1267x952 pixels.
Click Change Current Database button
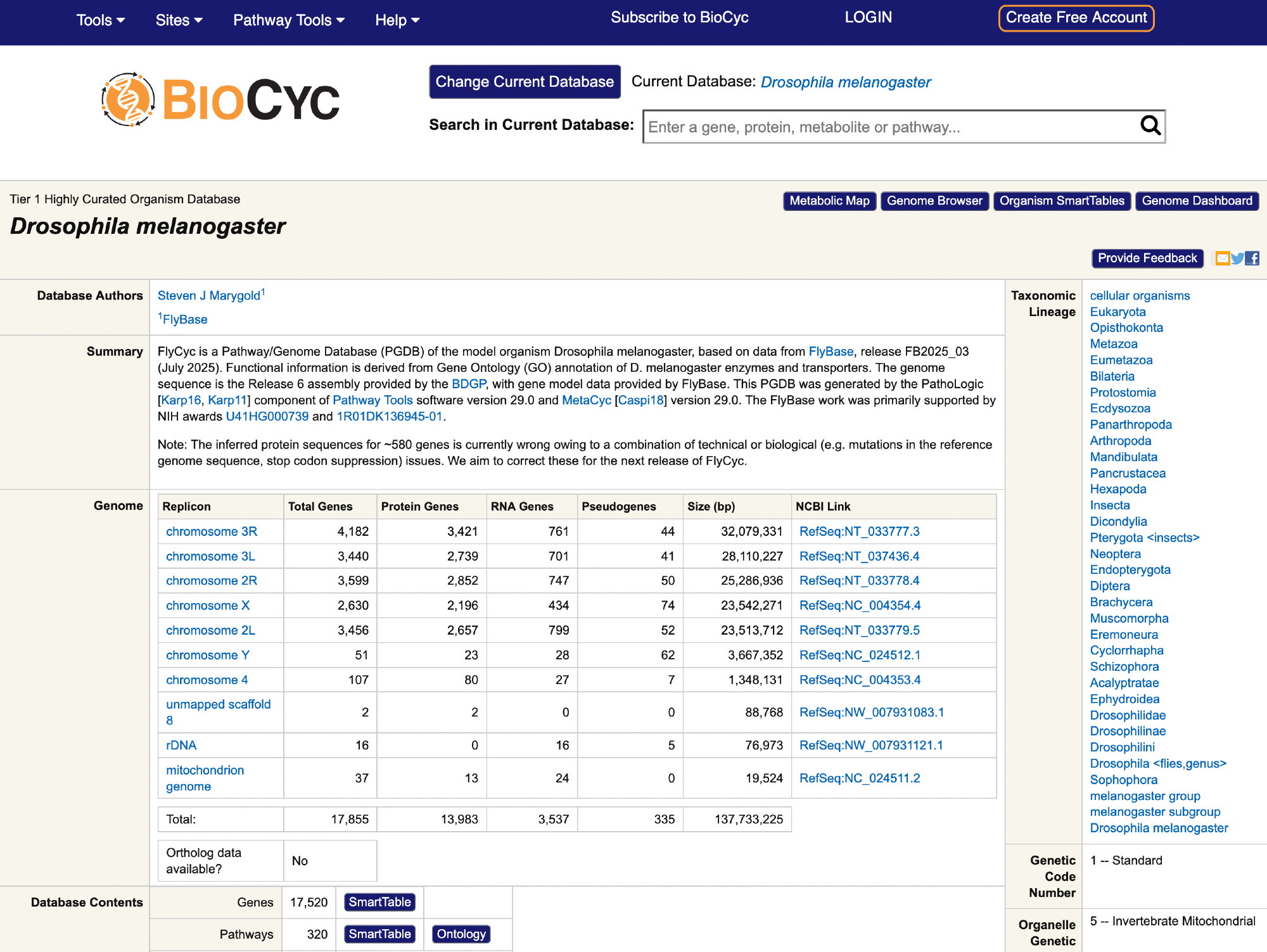click(525, 82)
